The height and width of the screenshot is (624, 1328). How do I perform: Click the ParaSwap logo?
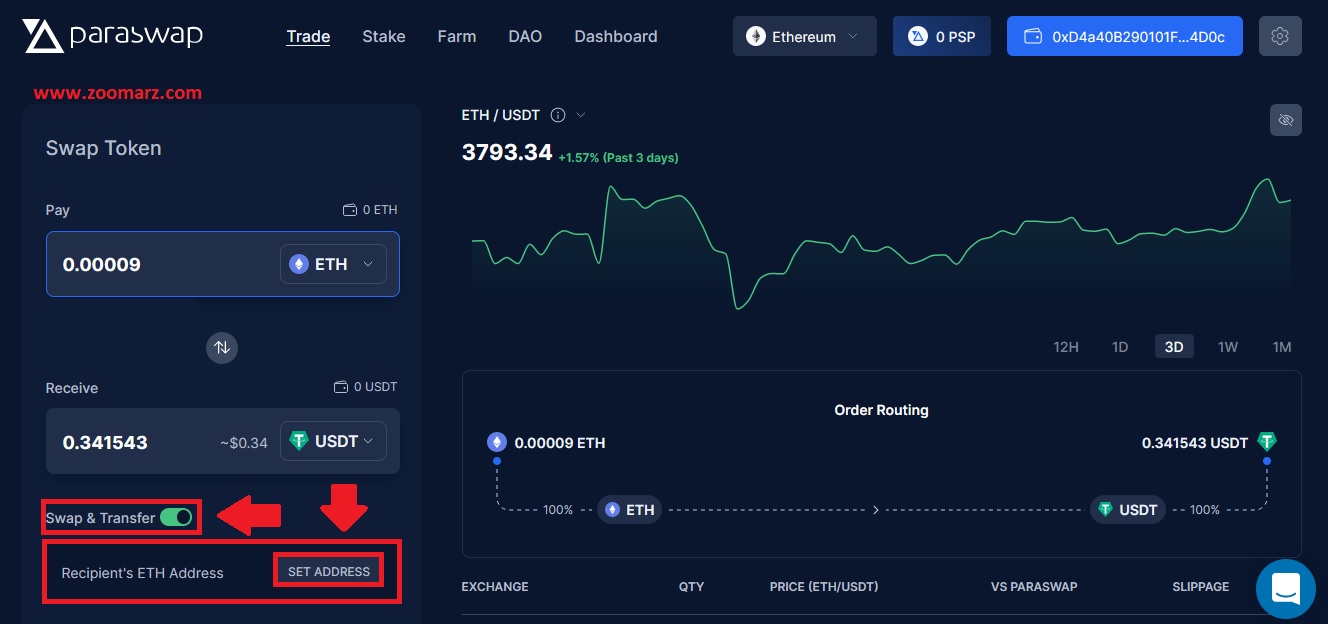click(112, 36)
